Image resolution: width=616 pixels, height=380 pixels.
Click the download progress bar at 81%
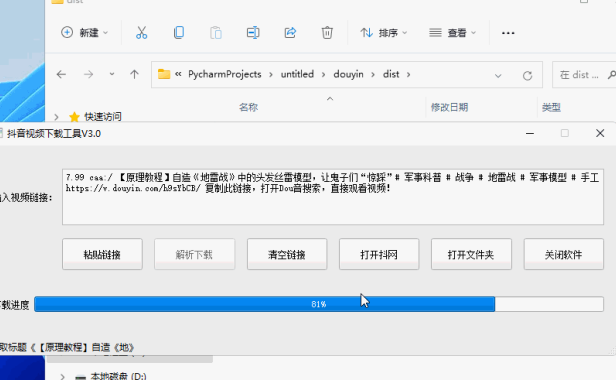tap(319, 304)
